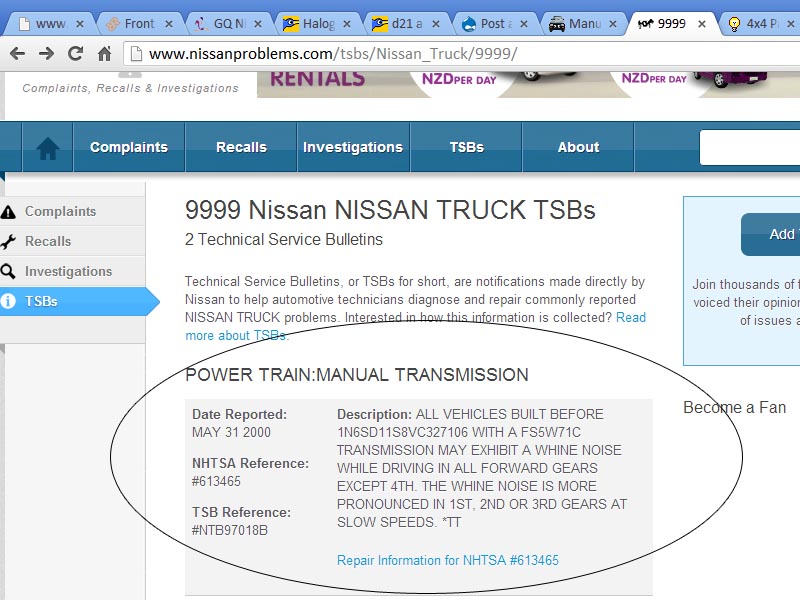Click the browser address bar URL
This screenshot has height=600, width=800.
coord(332,54)
